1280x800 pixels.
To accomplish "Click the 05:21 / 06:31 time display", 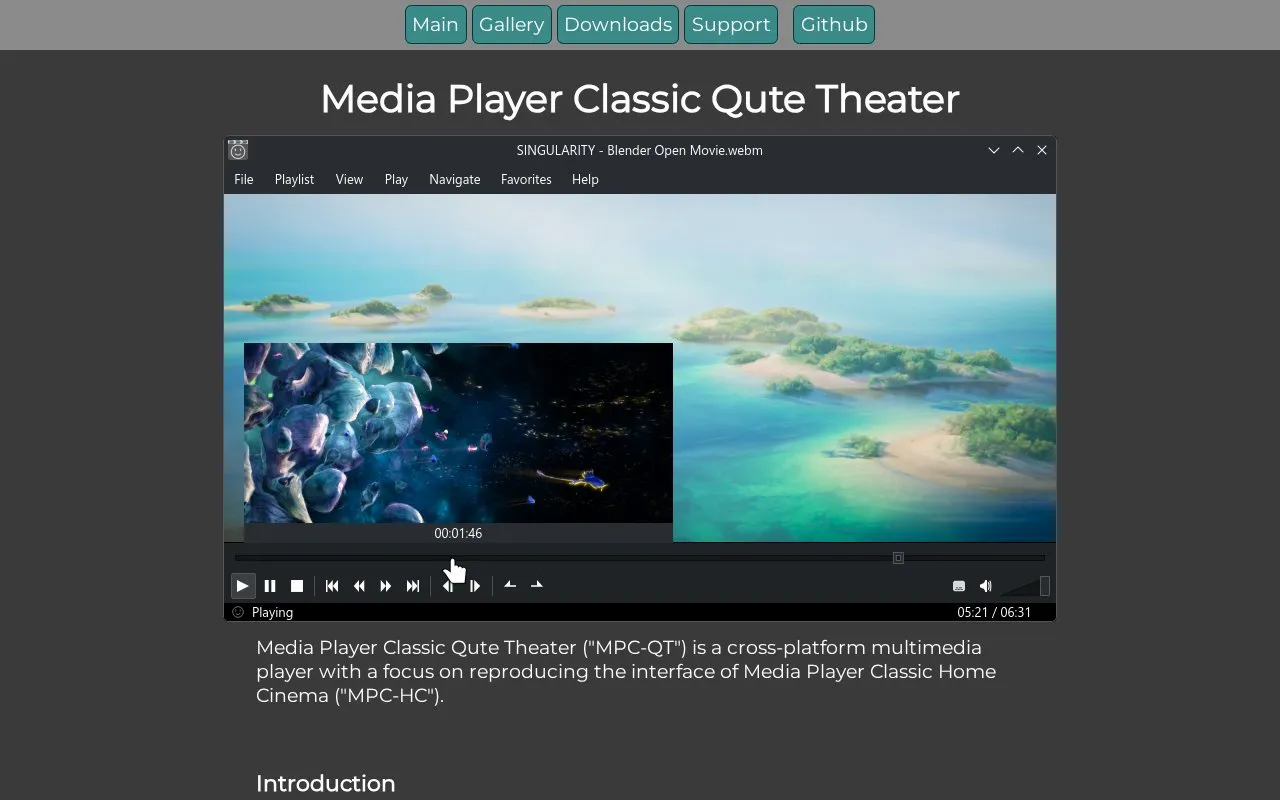I will tap(994, 612).
